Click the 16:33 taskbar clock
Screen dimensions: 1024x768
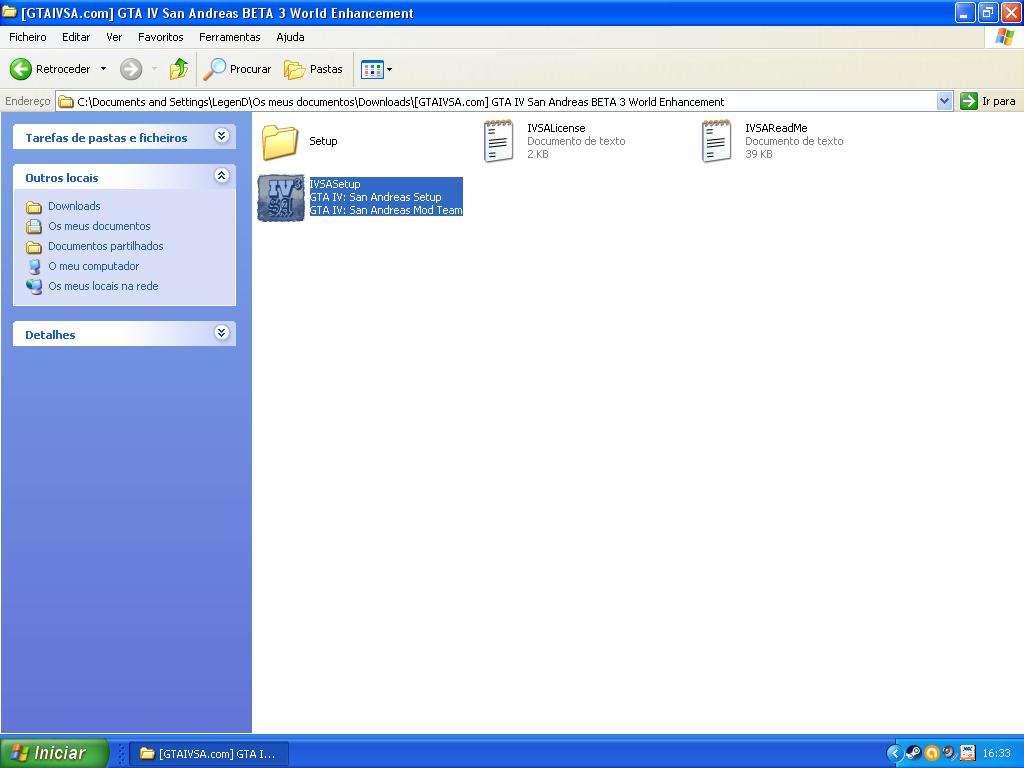coord(997,754)
